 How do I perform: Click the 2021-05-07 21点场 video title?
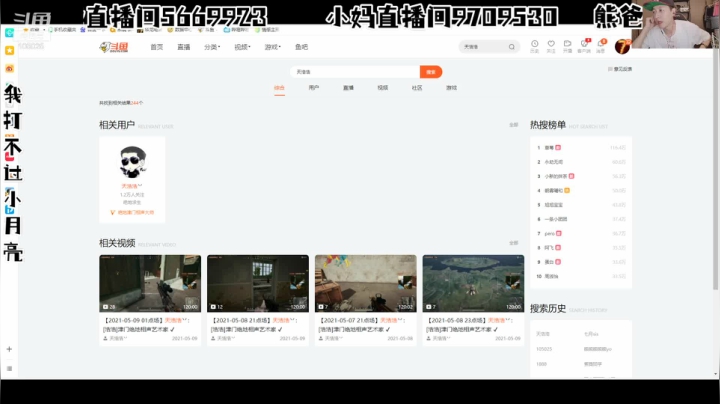pyautogui.click(x=363, y=325)
